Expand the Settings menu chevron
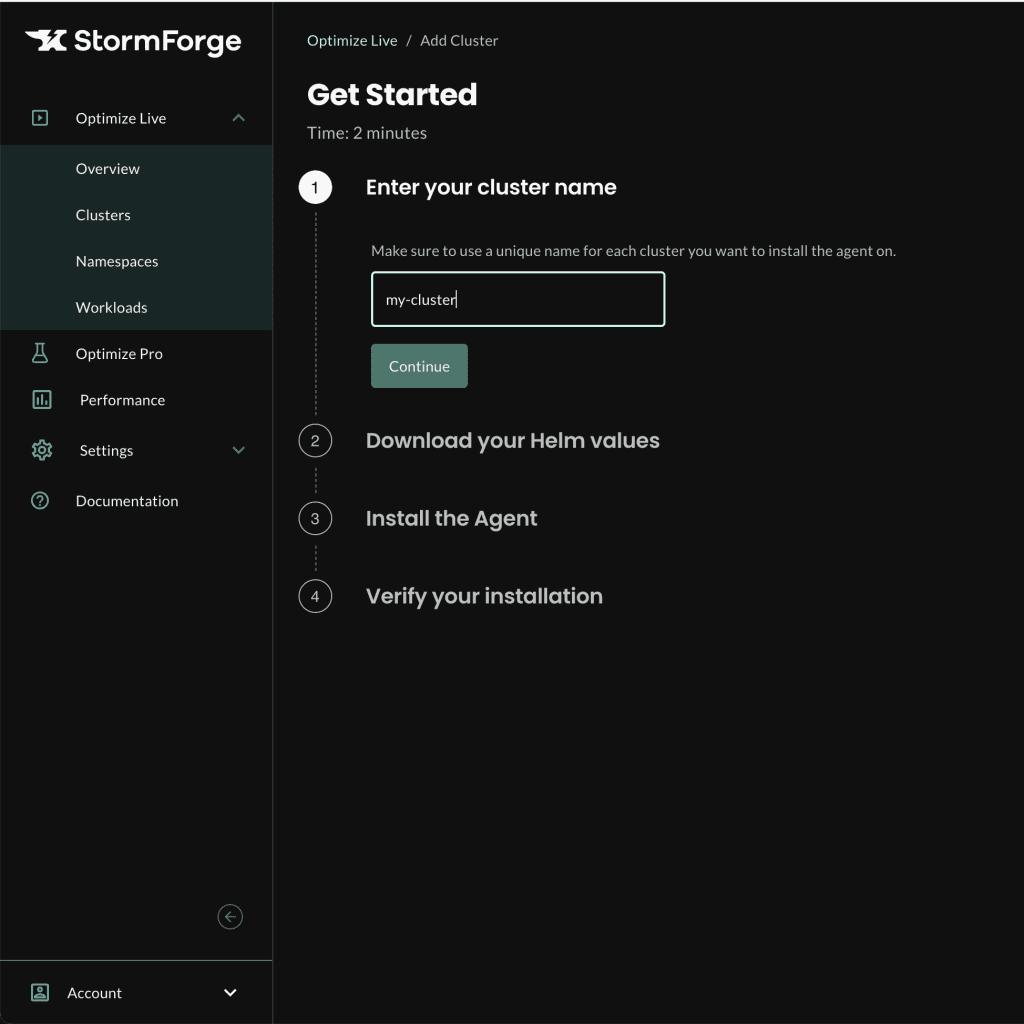 (x=238, y=450)
